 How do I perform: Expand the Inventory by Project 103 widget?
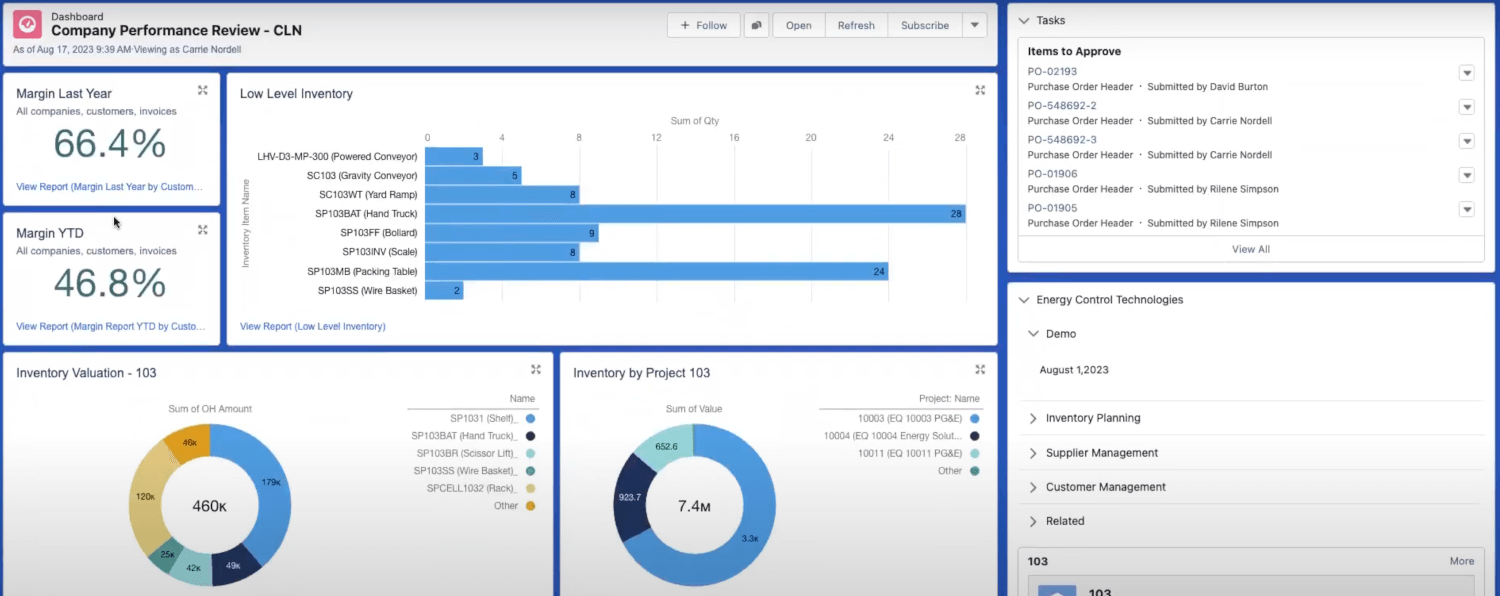point(980,367)
